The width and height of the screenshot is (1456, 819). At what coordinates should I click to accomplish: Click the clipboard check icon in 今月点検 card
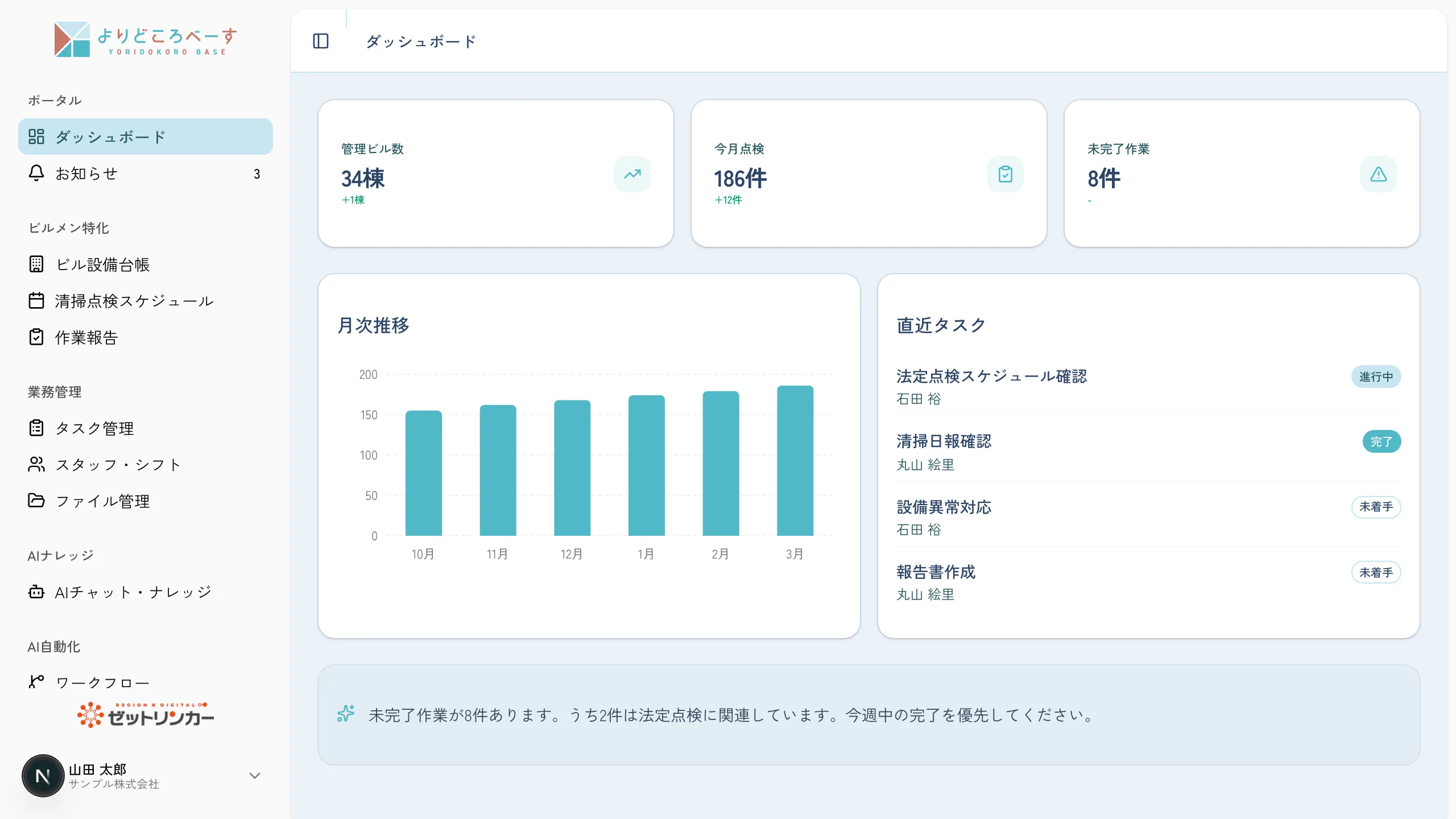pos(1005,174)
